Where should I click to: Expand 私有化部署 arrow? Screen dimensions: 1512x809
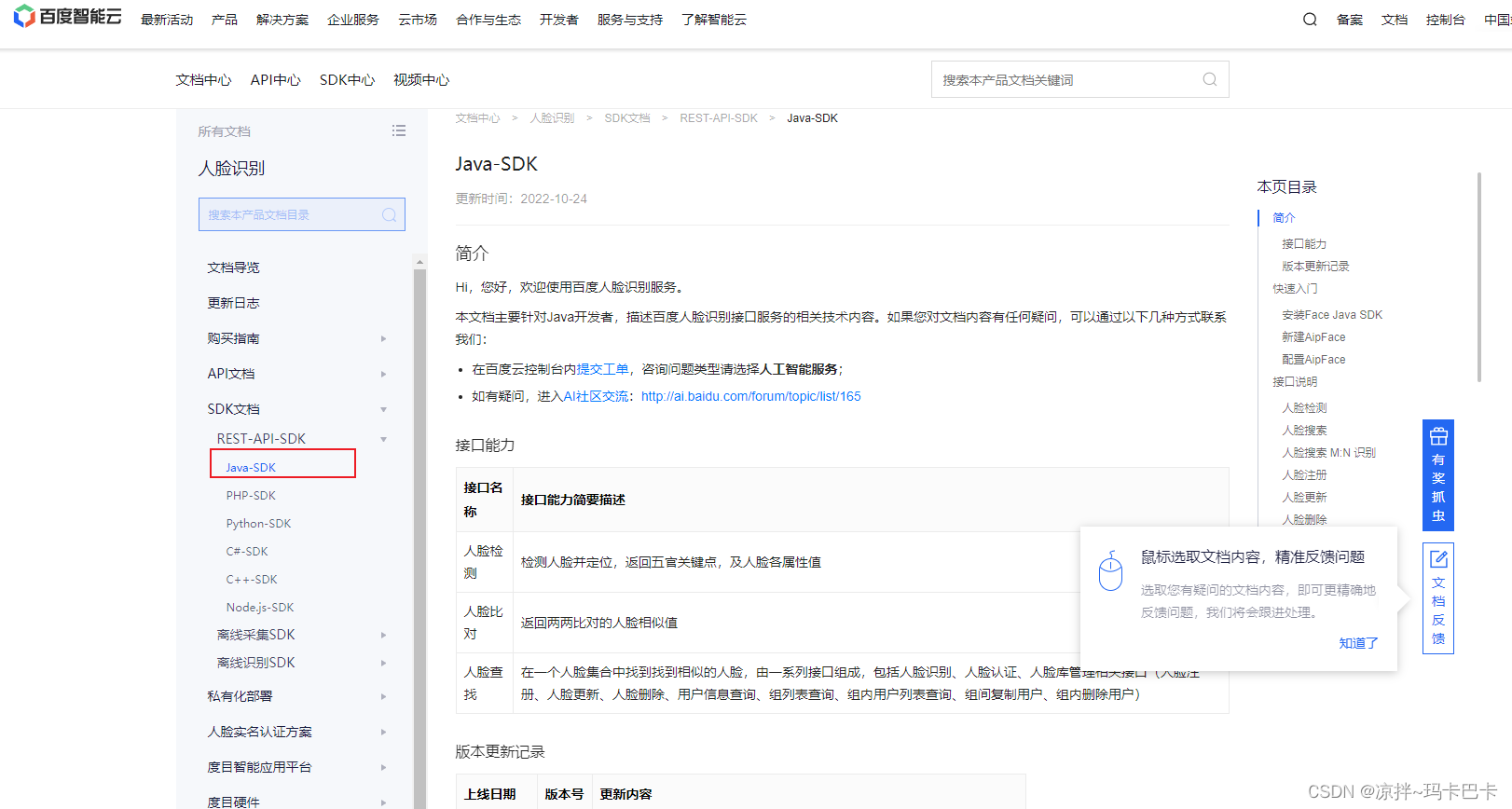coord(383,697)
